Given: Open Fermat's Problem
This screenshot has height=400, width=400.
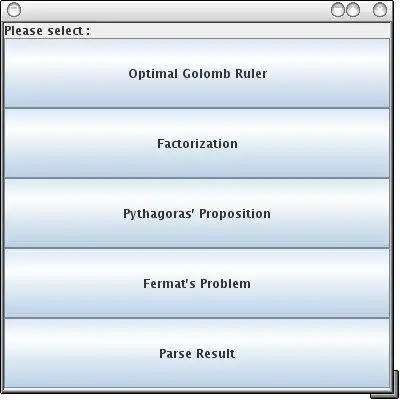Looking at the screenshot, I should click(197, 283).
